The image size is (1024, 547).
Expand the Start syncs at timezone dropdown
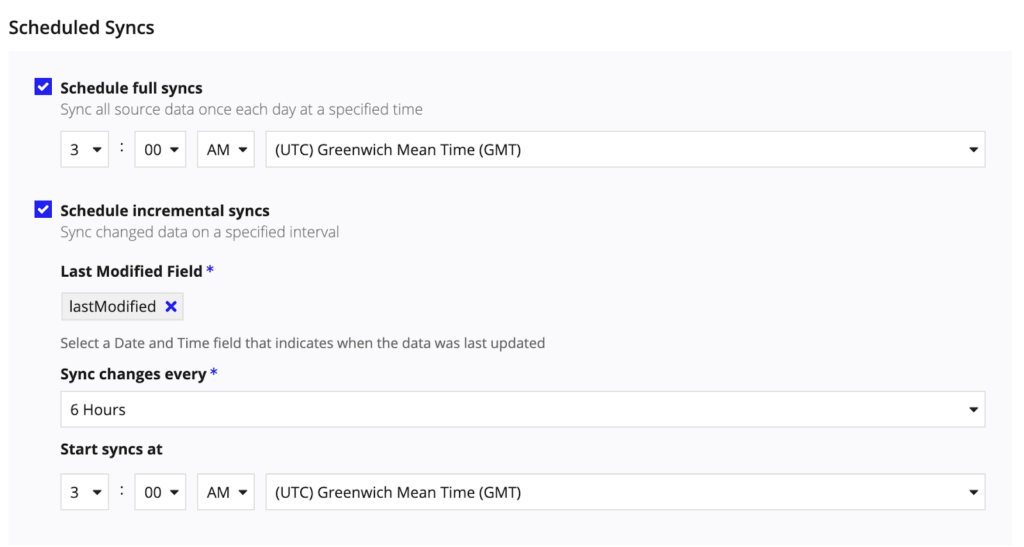pyautogui.click(x=625, y=492)
